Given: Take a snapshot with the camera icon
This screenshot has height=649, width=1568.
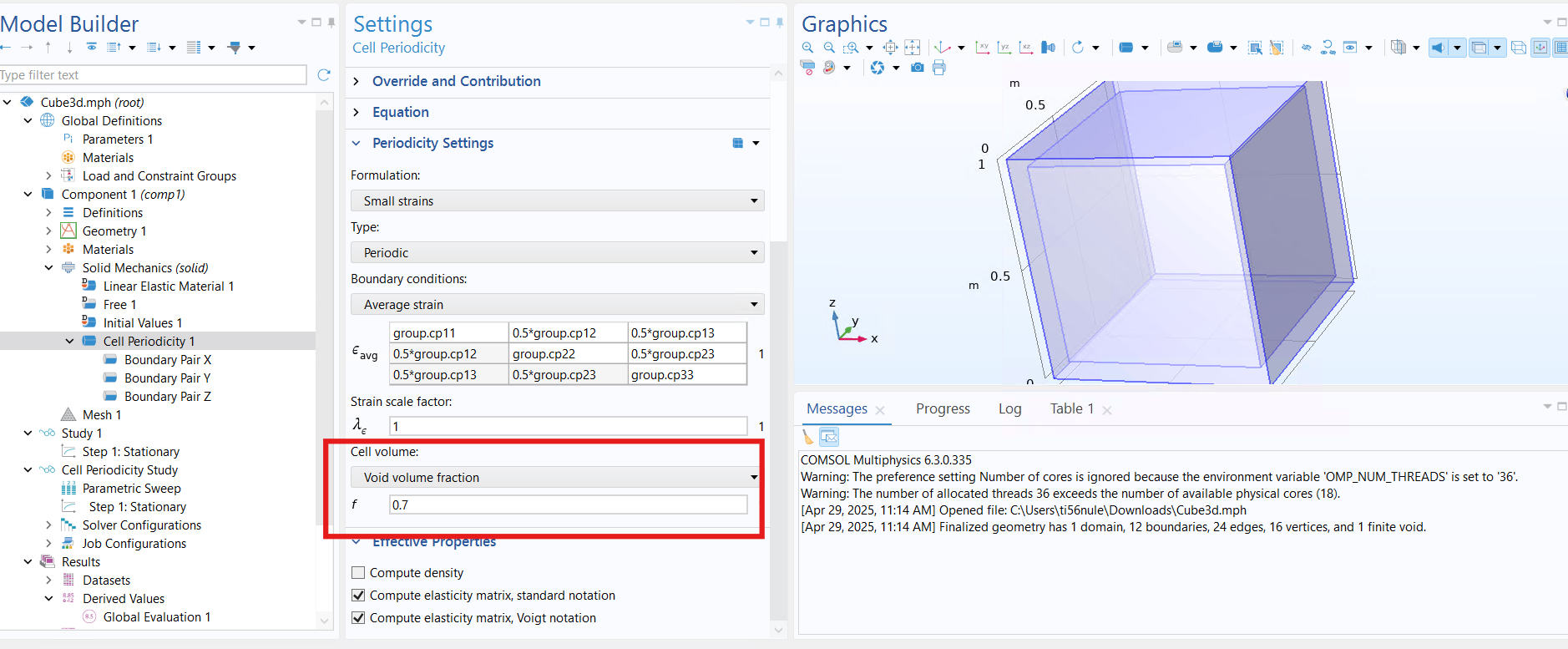Looking at the screenshot, I should (x=918, y=68).
